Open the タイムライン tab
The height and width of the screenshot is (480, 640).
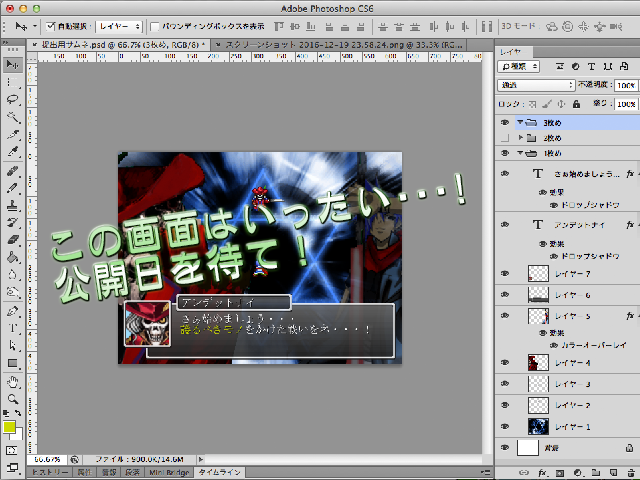point(219,472)
